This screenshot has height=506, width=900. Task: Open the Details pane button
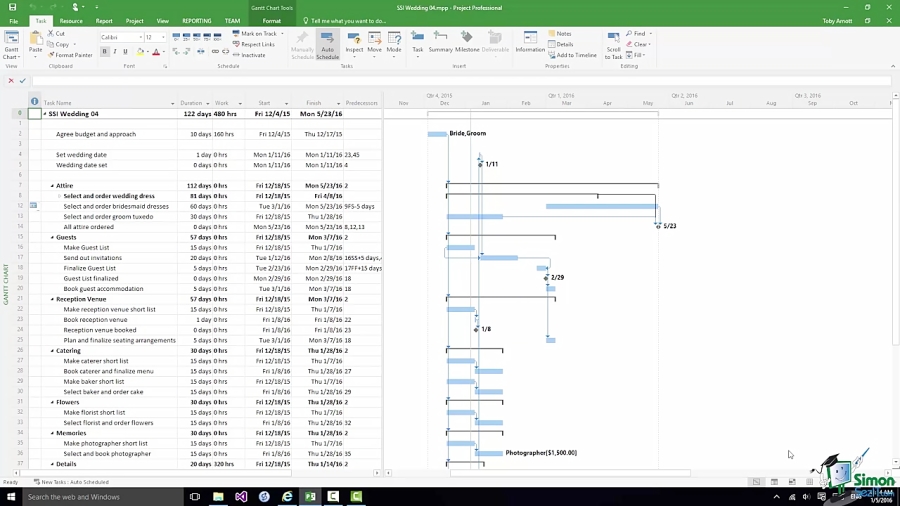click(560, 44)
